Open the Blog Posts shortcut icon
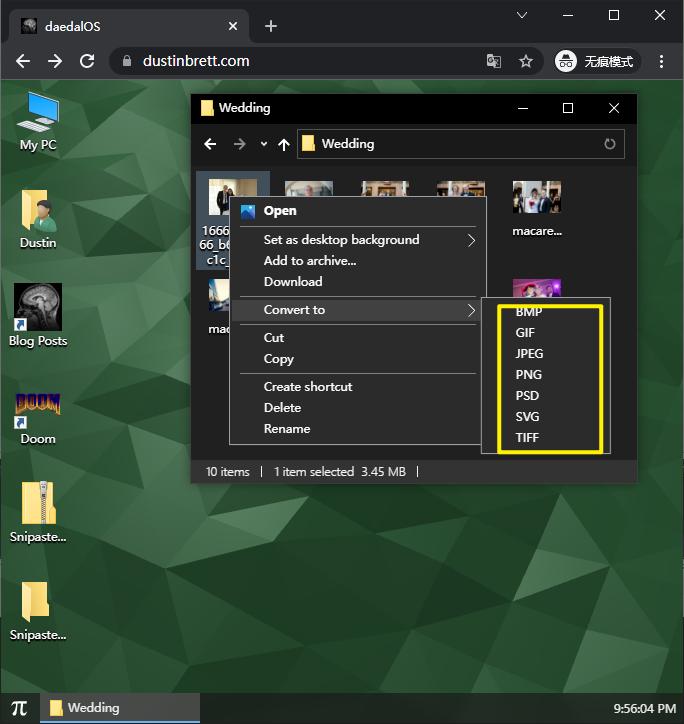The width and height of the screenshot is (684, 724). 38,315
